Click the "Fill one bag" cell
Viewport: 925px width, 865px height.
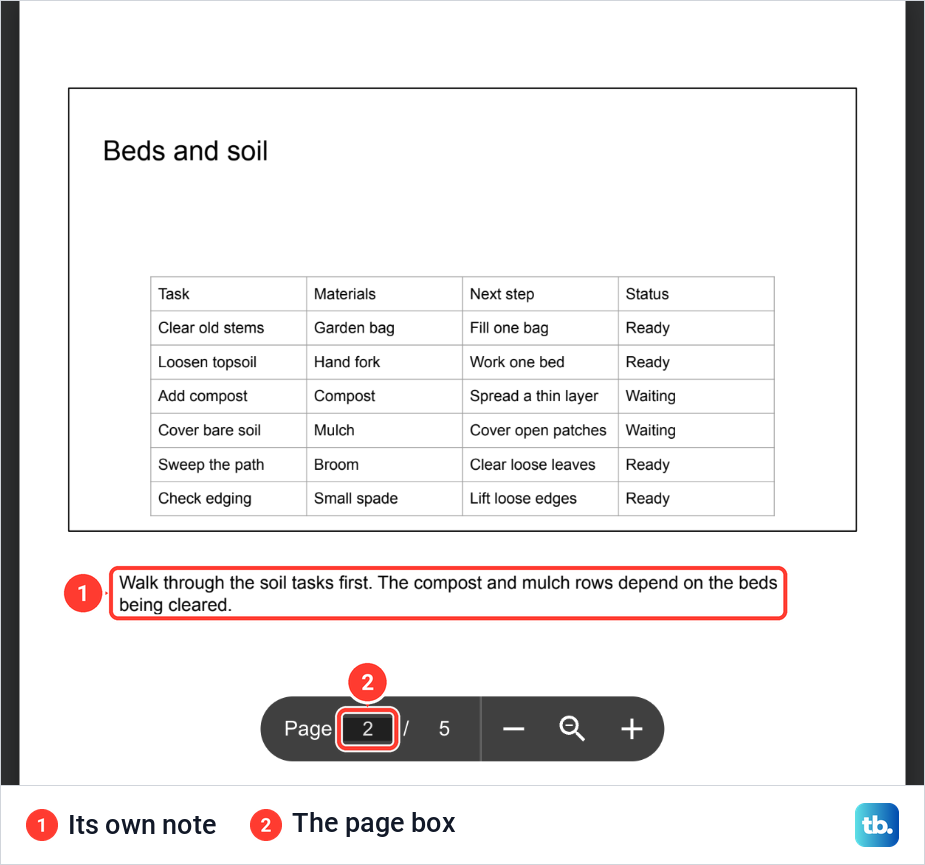pos(540,328)
